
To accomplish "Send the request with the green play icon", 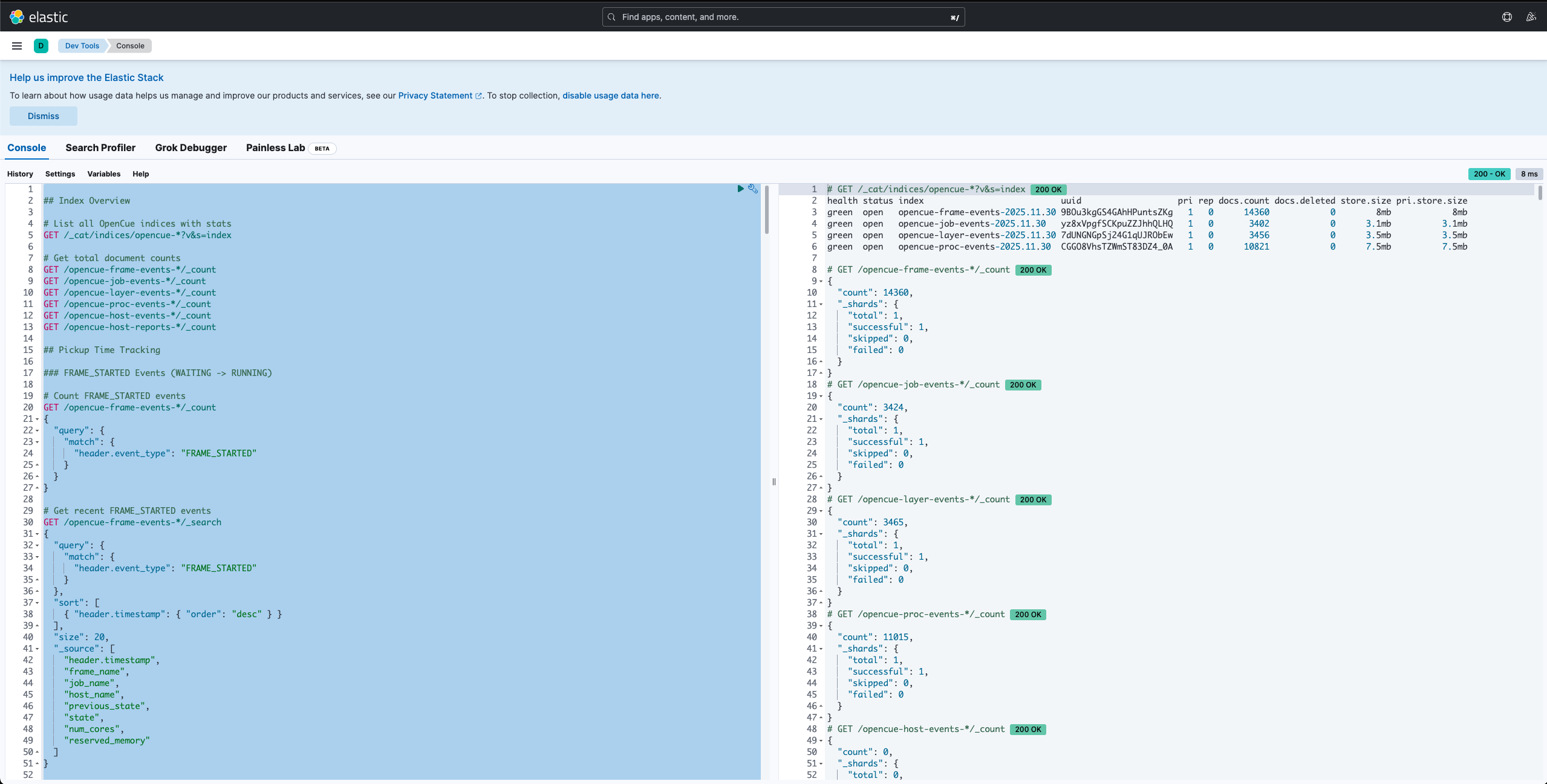I will point(740,189).
